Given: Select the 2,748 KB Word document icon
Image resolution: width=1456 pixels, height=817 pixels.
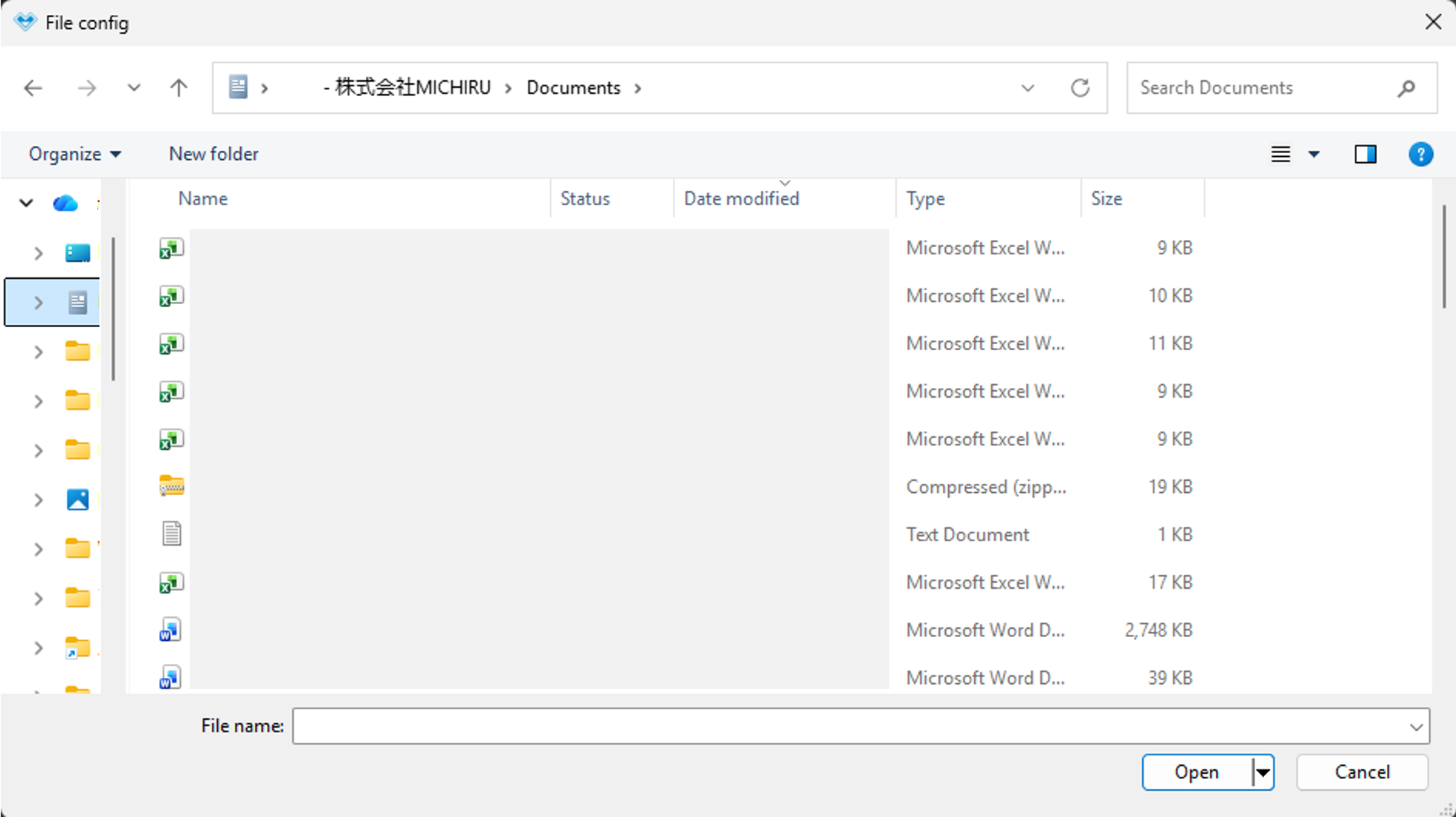Looking at the screenshot, I should [x=170, y=630].
